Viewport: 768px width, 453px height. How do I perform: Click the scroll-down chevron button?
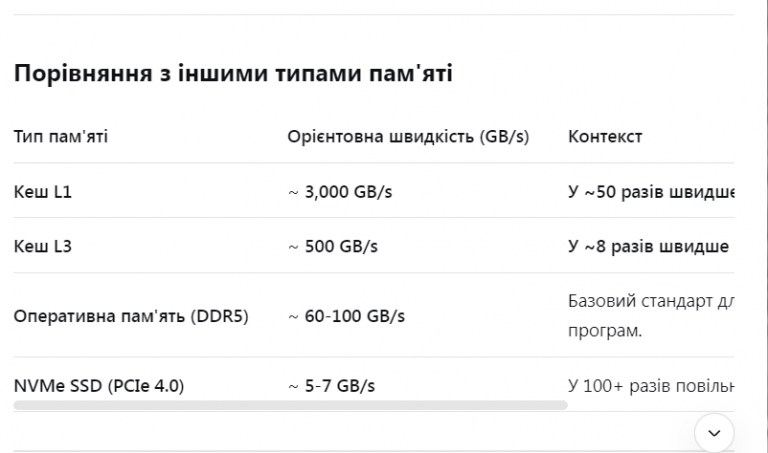click(714, 432)
